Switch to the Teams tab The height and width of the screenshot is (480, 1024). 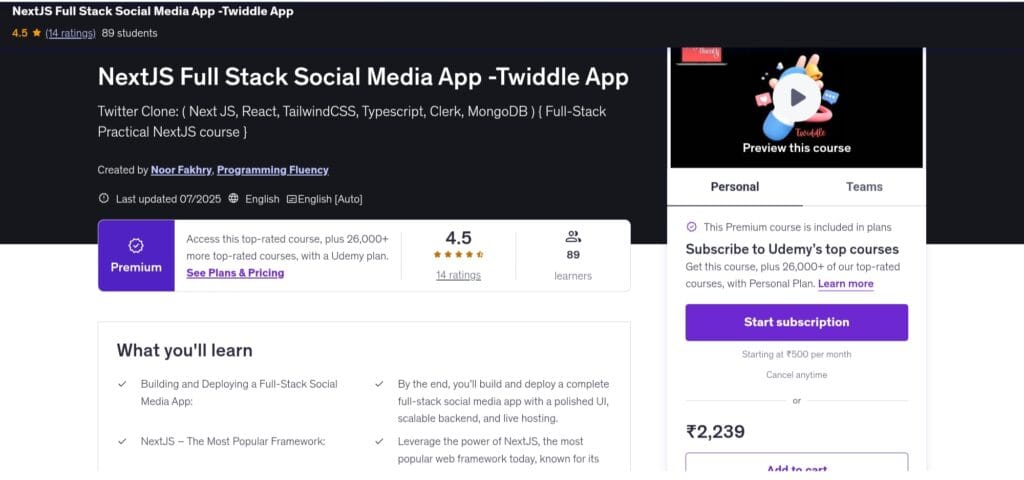click(x=864, y=187)
